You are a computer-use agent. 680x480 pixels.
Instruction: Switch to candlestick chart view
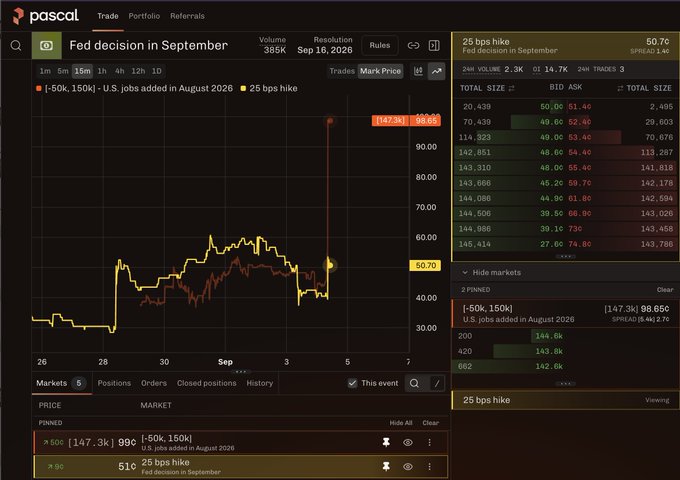pos(418,71)
